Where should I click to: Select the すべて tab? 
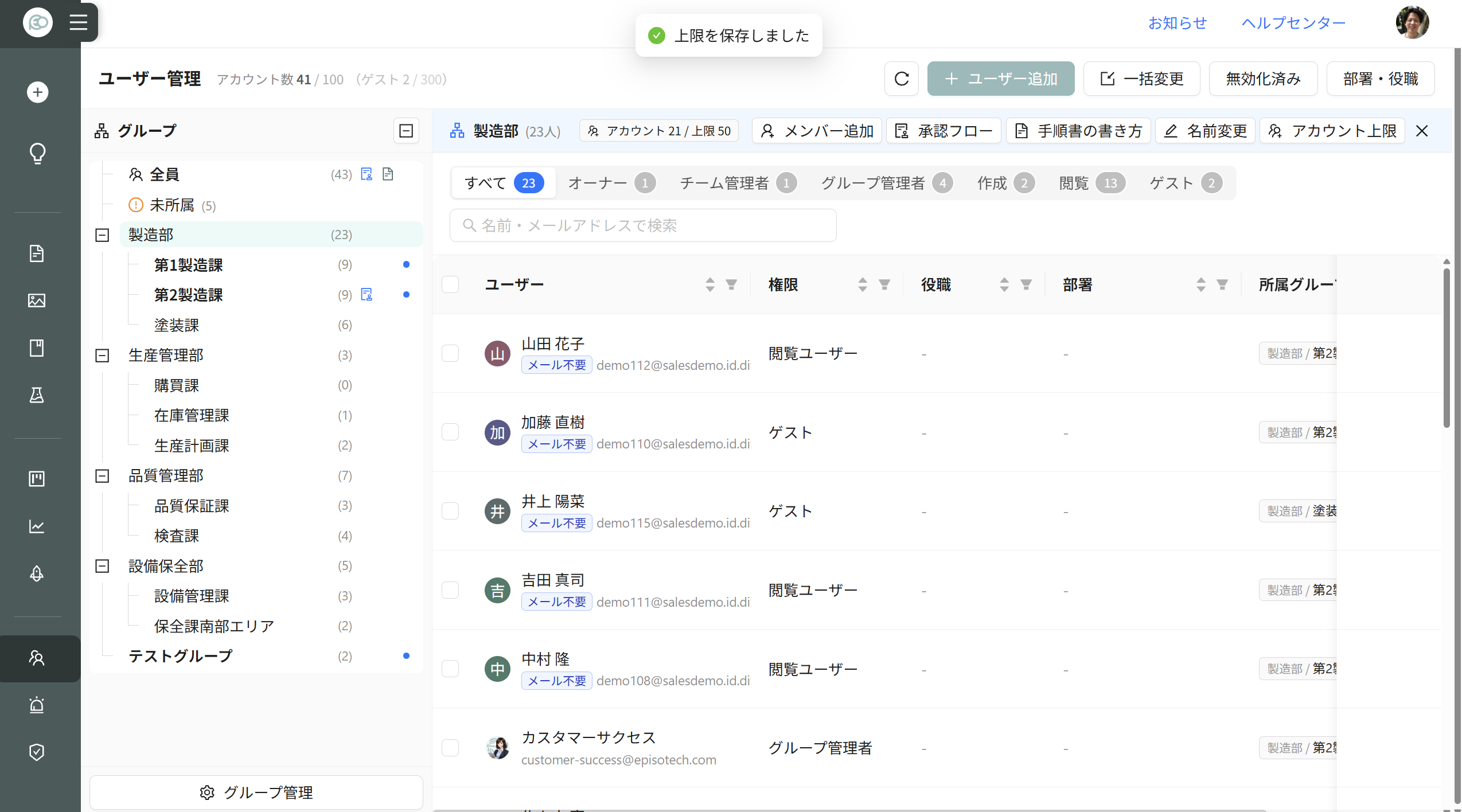tap(504, 183)
